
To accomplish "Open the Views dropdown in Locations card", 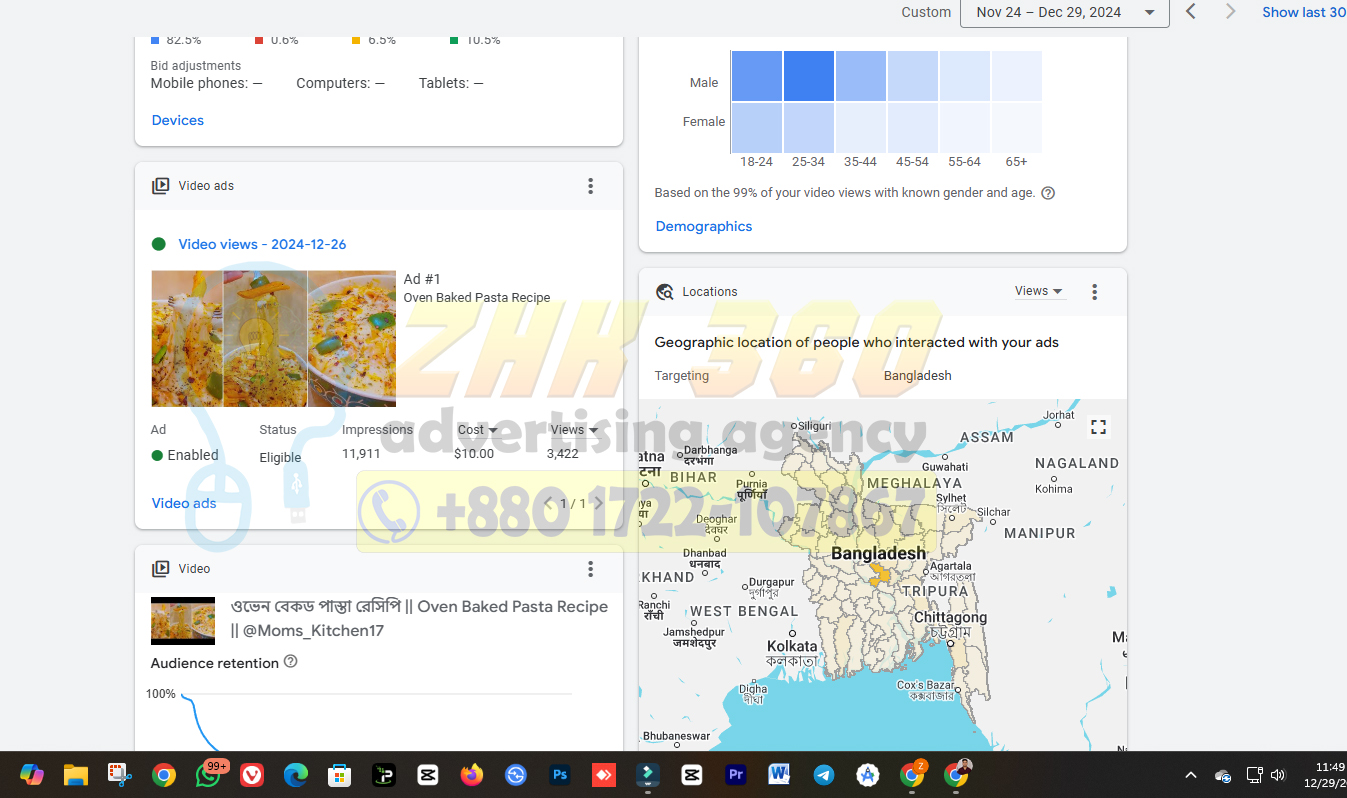I will point(1039,291).
